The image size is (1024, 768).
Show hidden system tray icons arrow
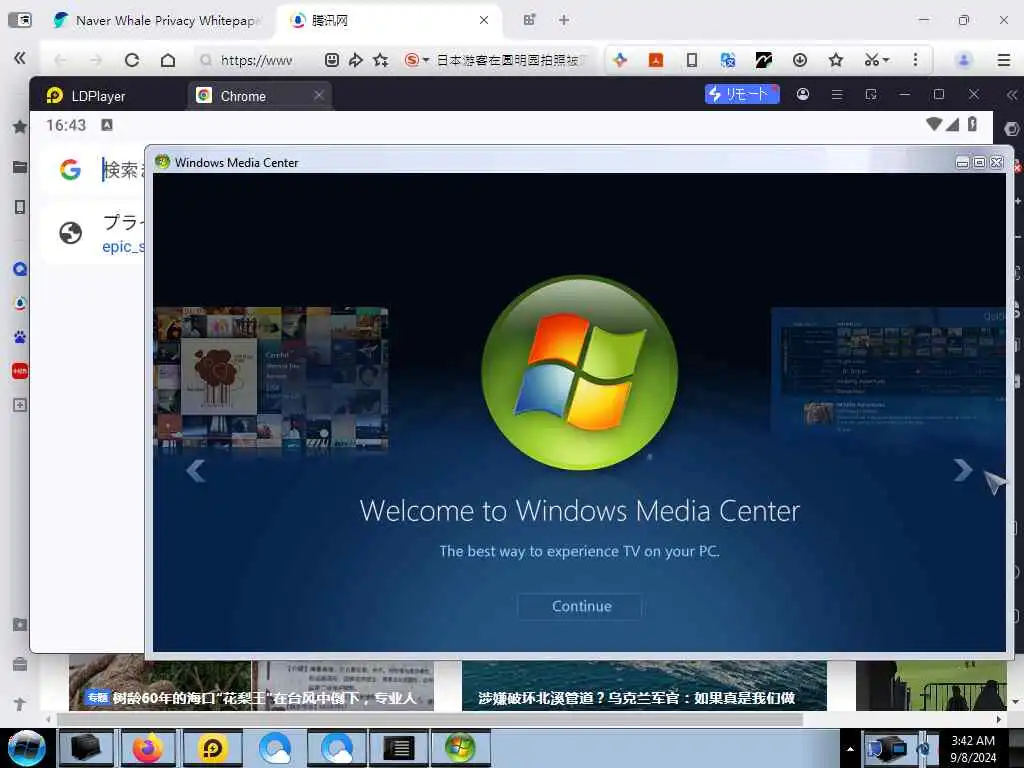pos(850,748)
